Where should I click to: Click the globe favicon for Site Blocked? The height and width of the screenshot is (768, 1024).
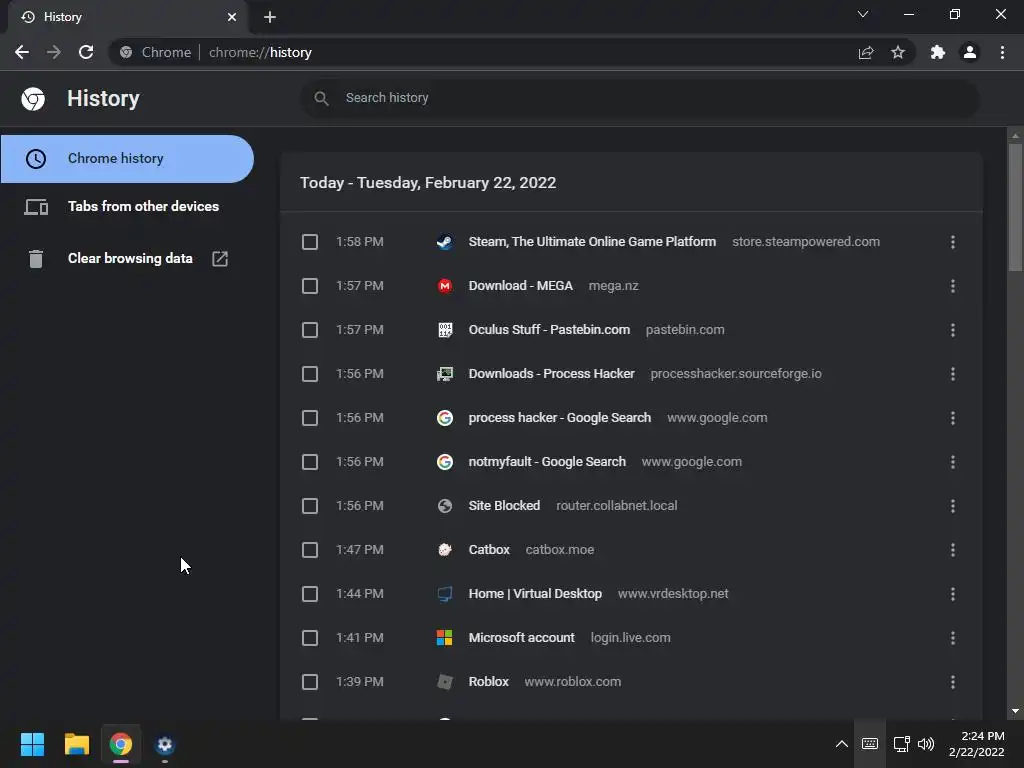(445, 506)
